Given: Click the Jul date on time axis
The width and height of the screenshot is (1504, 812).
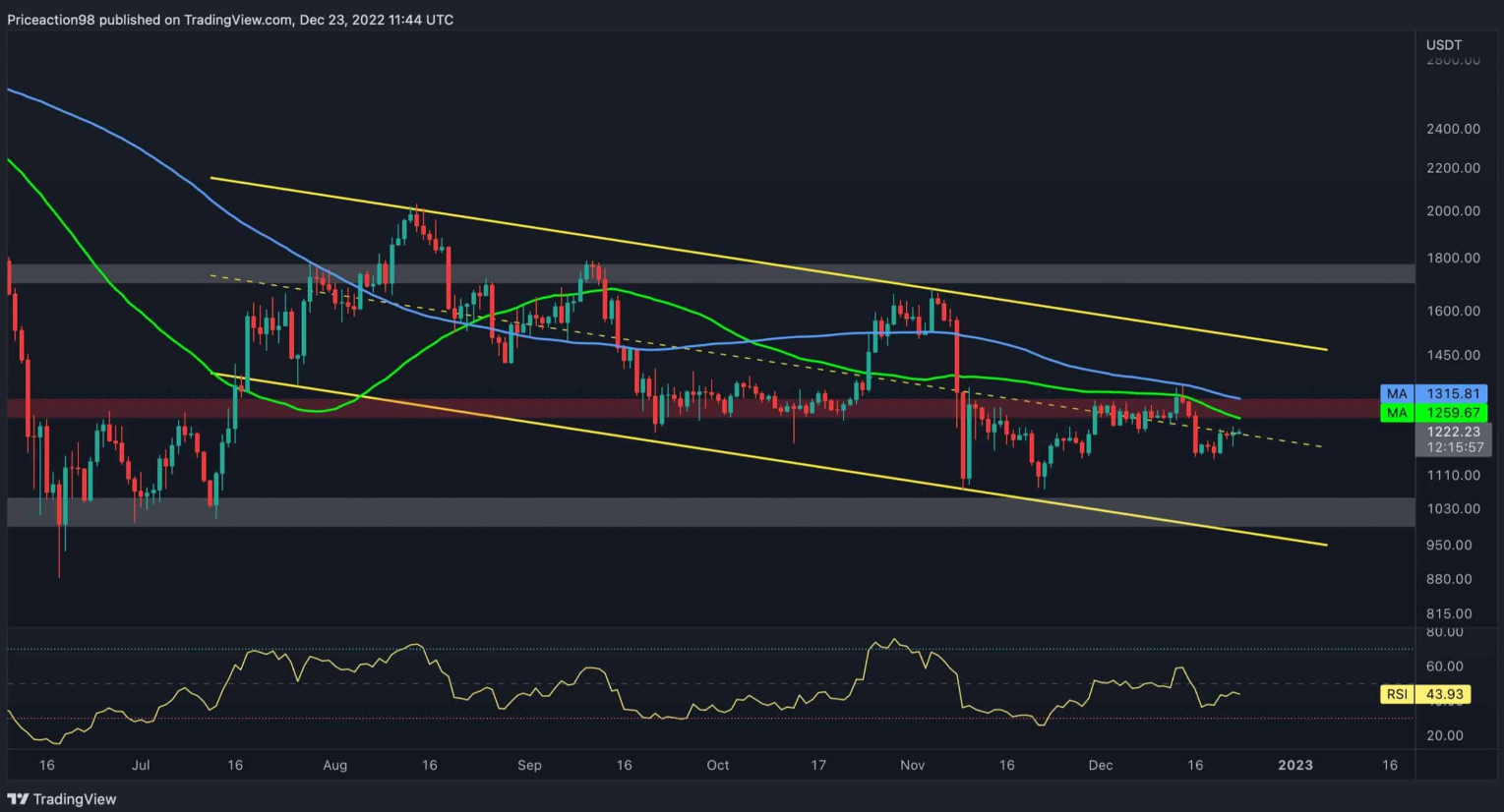Looking at the screenshot, I should (x=141, y=765).
